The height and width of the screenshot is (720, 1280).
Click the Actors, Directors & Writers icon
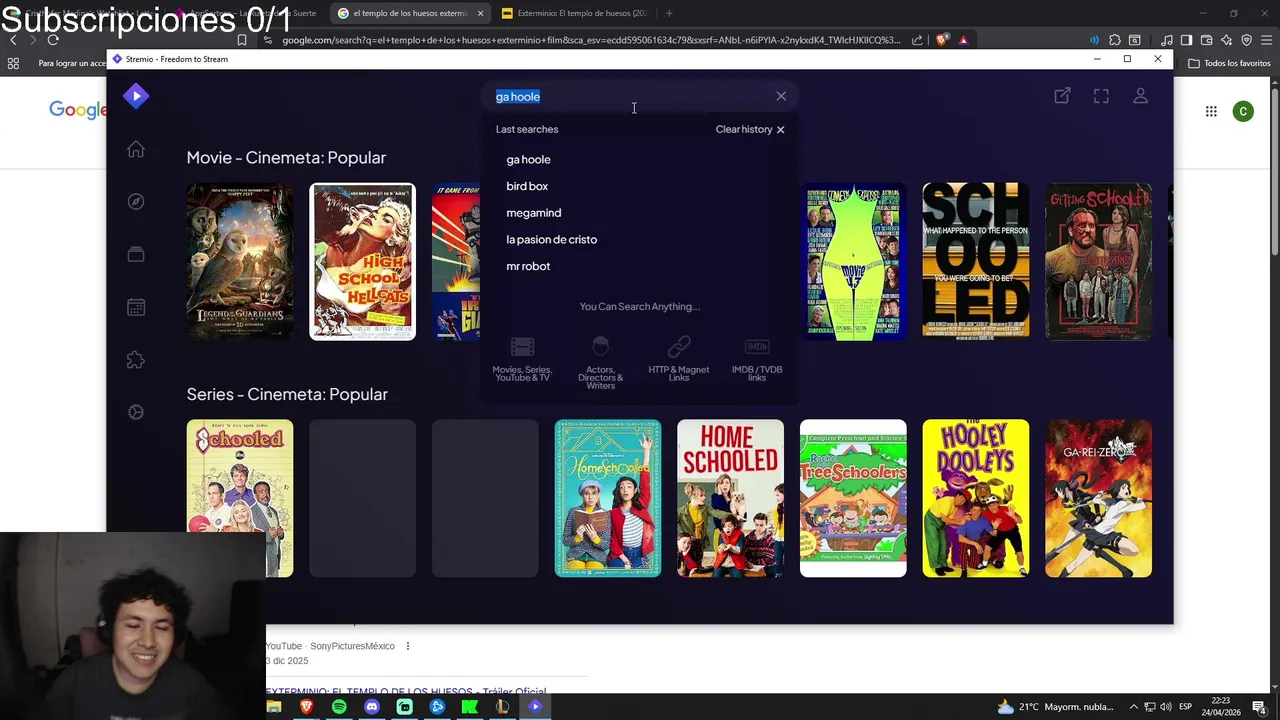tap(600, 347)
